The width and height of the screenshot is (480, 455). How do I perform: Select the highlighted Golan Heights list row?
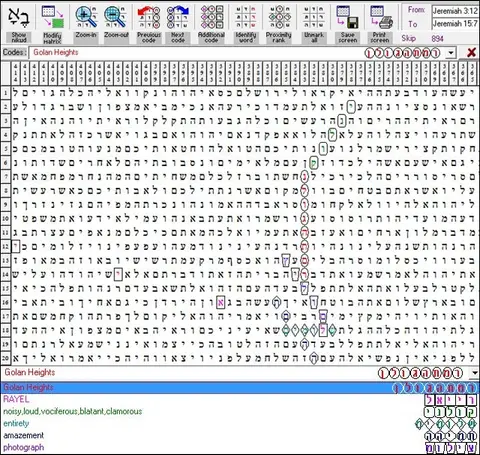240,388
